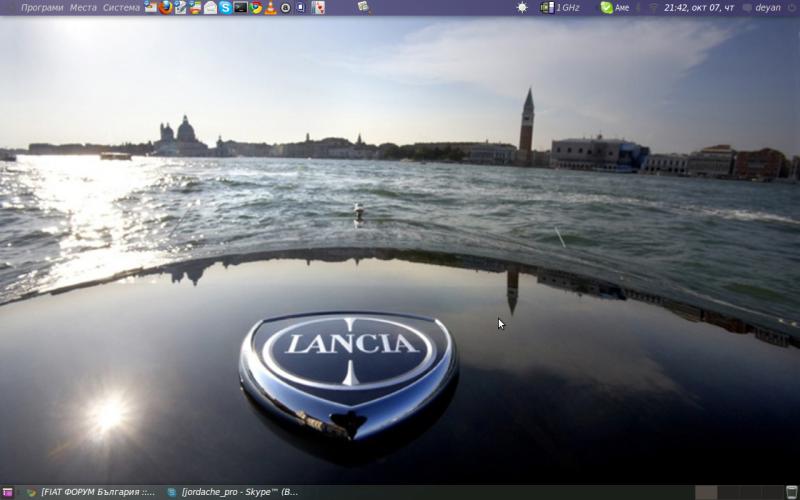800x500 pixels.
Task: Open VLC media player cone icon
Action: [271, 7]
